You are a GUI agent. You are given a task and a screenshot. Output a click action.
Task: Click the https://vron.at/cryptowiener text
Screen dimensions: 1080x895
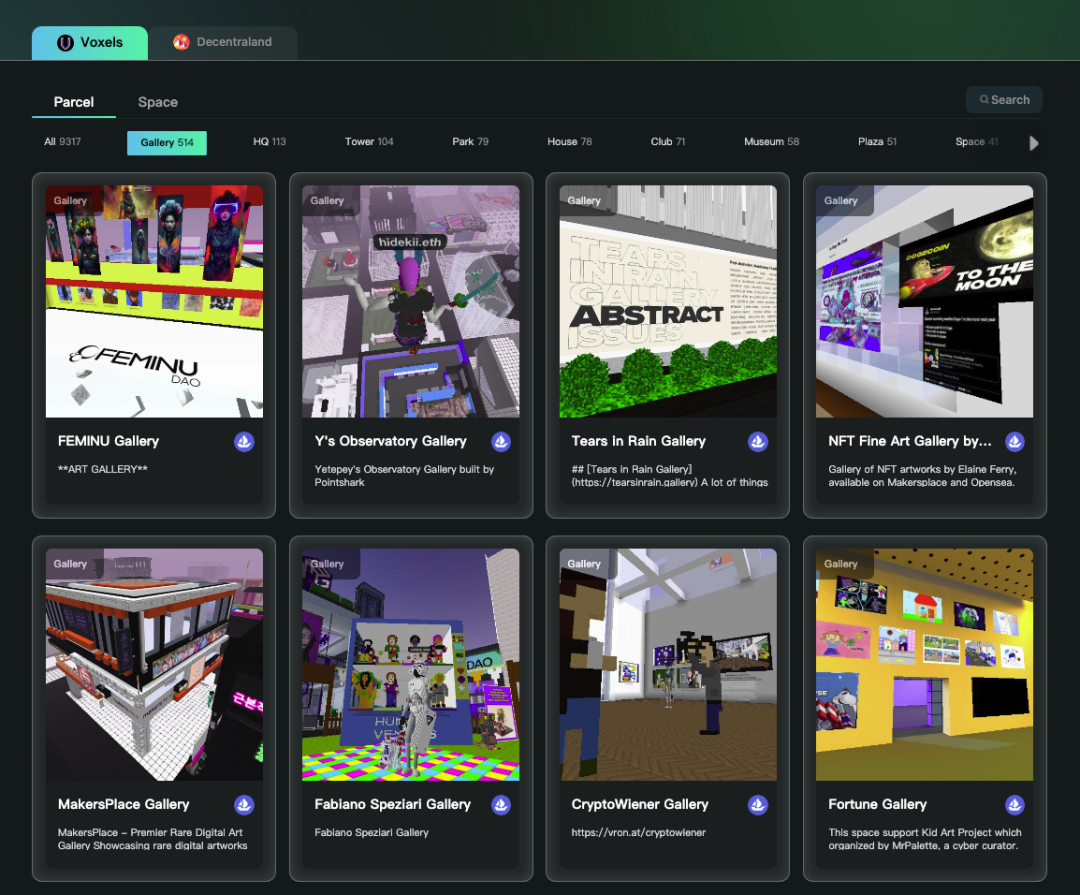(x=638, y=832)
